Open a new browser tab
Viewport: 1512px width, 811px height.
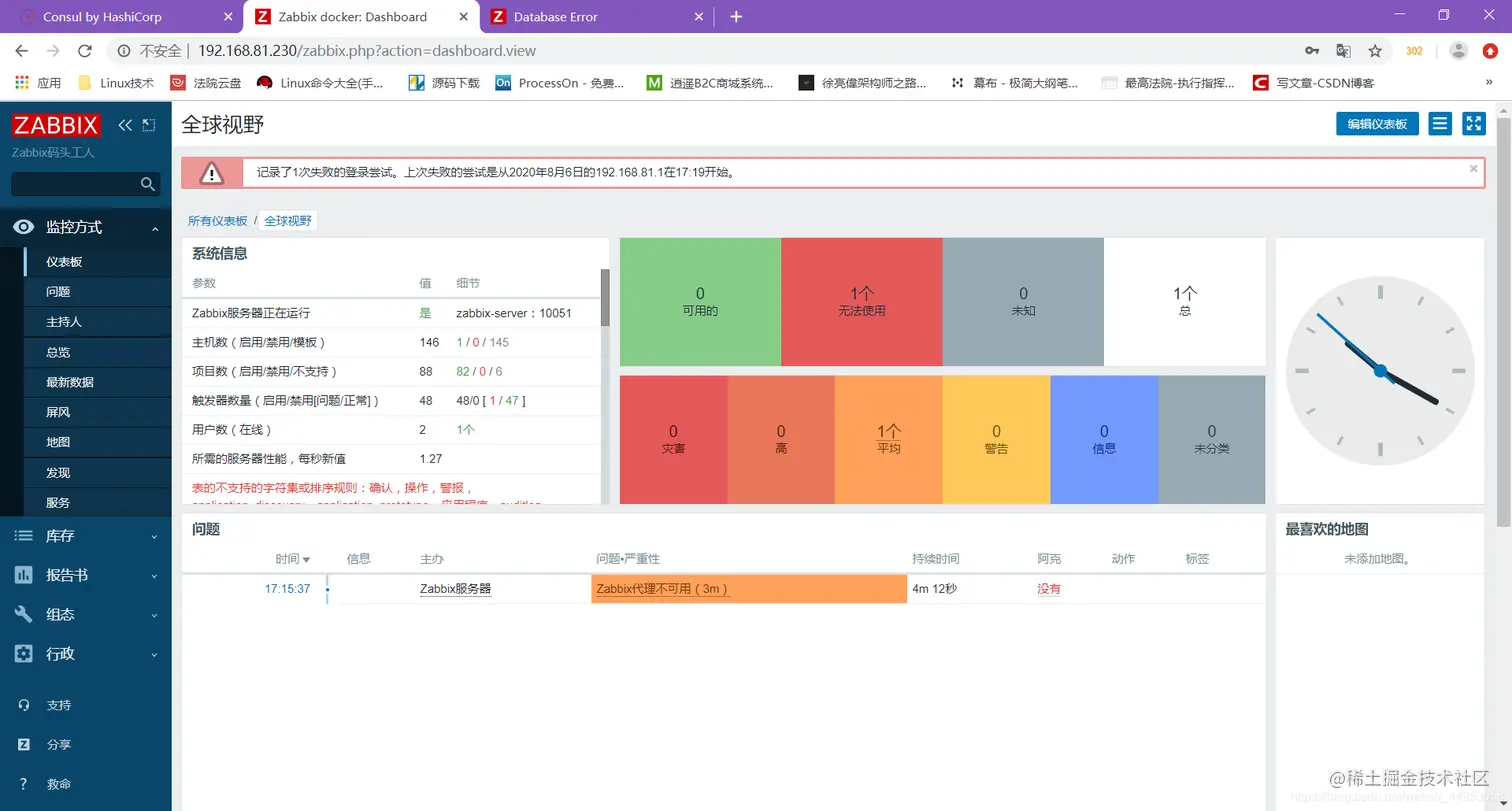[x=736, y=17]
